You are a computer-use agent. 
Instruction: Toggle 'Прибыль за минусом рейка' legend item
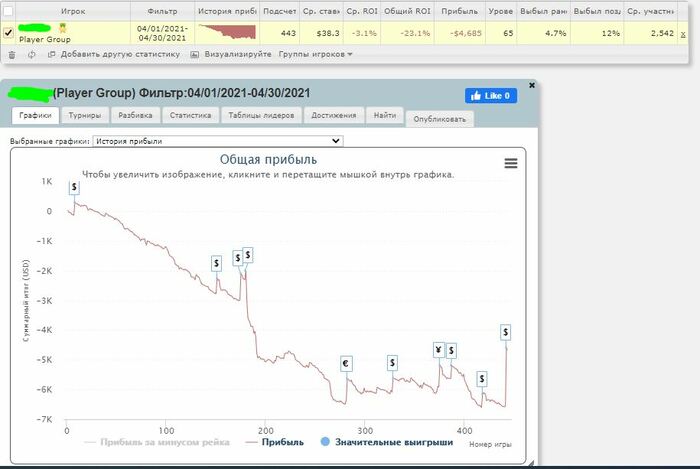pos(157,442)
